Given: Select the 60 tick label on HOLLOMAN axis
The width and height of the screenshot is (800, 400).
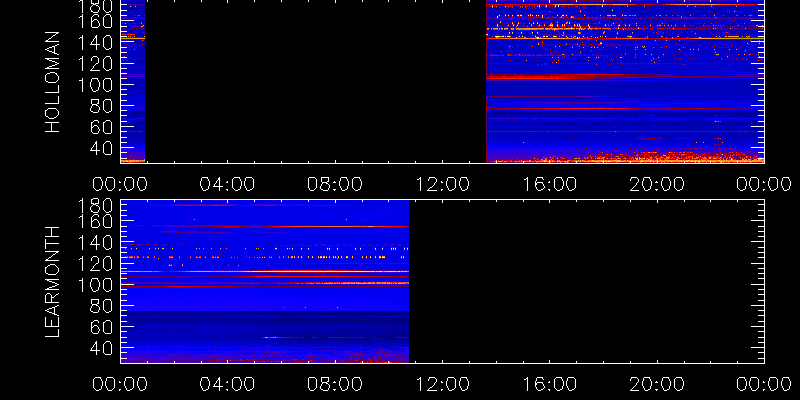Looking at the screenshot, I should (x=103, y=127).
